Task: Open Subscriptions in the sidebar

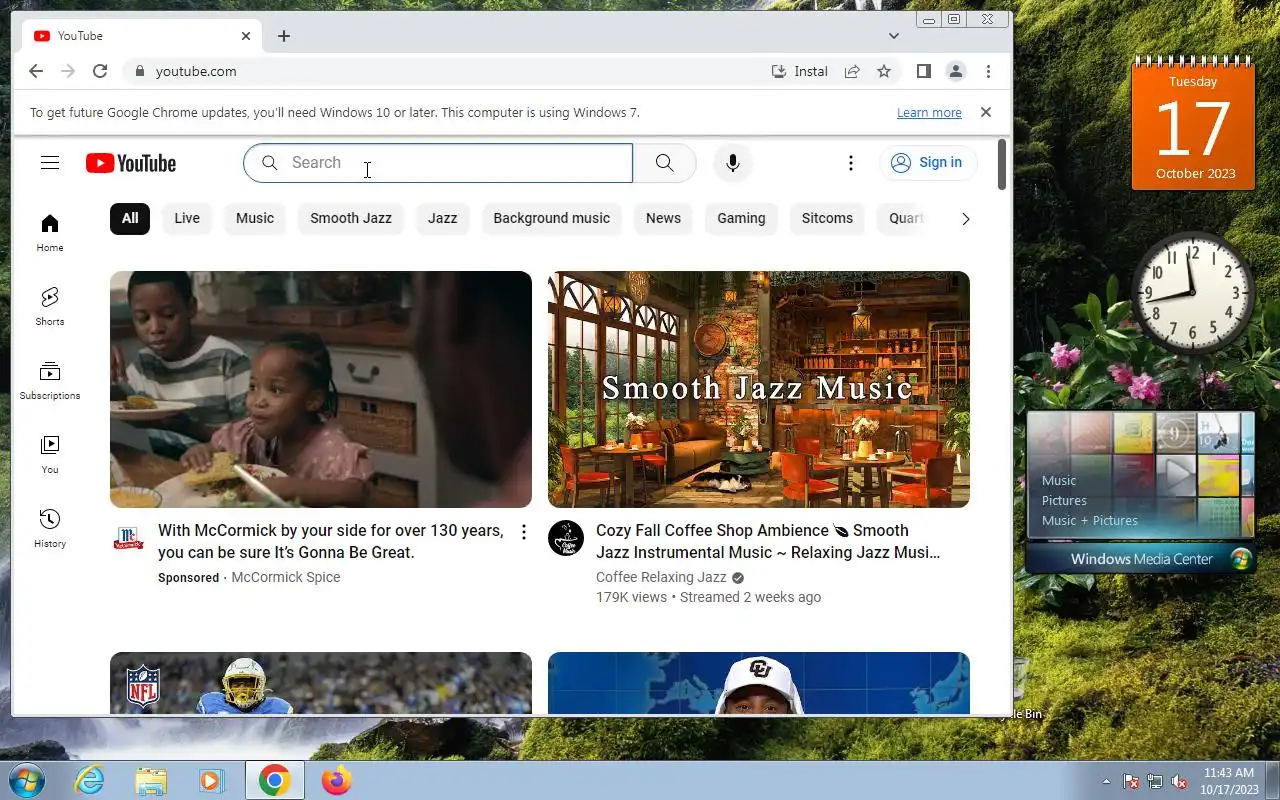Action: [x=50, y=381]
